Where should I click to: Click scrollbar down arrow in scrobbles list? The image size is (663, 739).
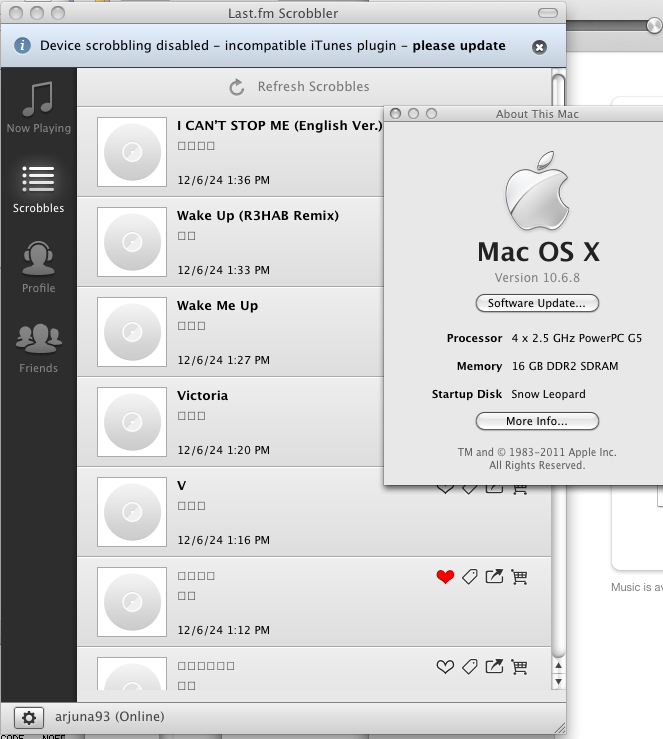point(558,682)
